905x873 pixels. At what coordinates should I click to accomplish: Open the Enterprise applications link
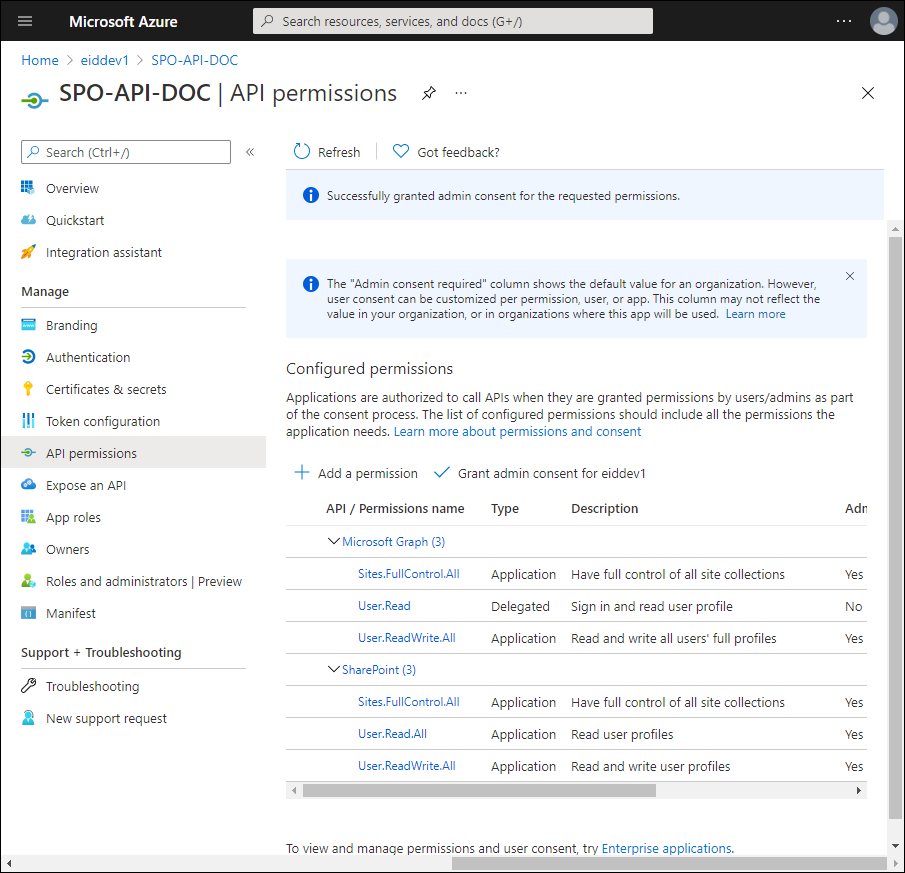(666, 848)
